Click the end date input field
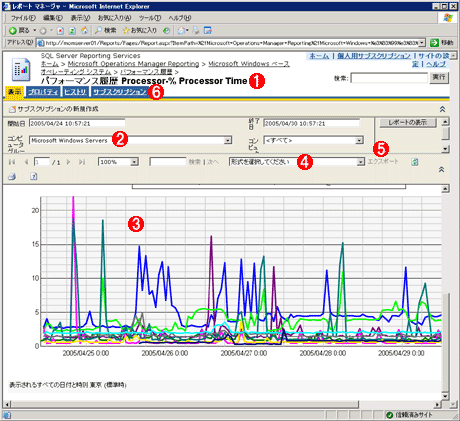Screen dimensions: 460x421 coord(312,124)
